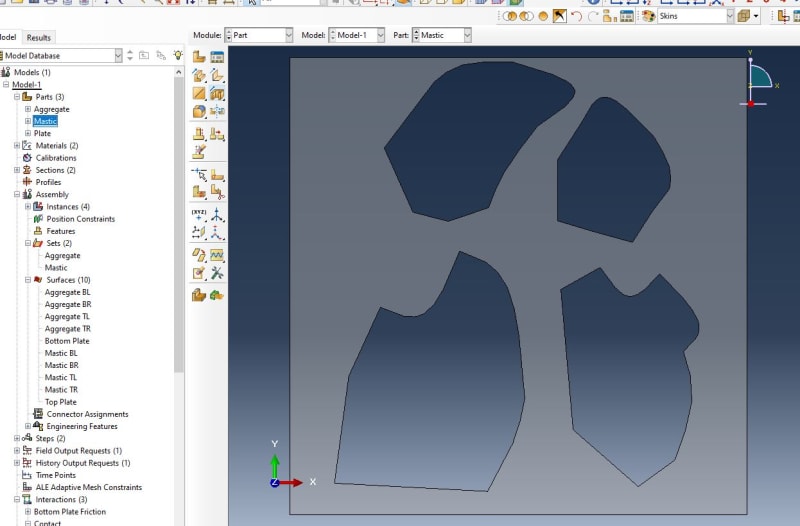The width and height of the screenshot is (800, 526).
Task: Expand the Engineering Features node
Action: pyautogui.click(x=28, y=426)
